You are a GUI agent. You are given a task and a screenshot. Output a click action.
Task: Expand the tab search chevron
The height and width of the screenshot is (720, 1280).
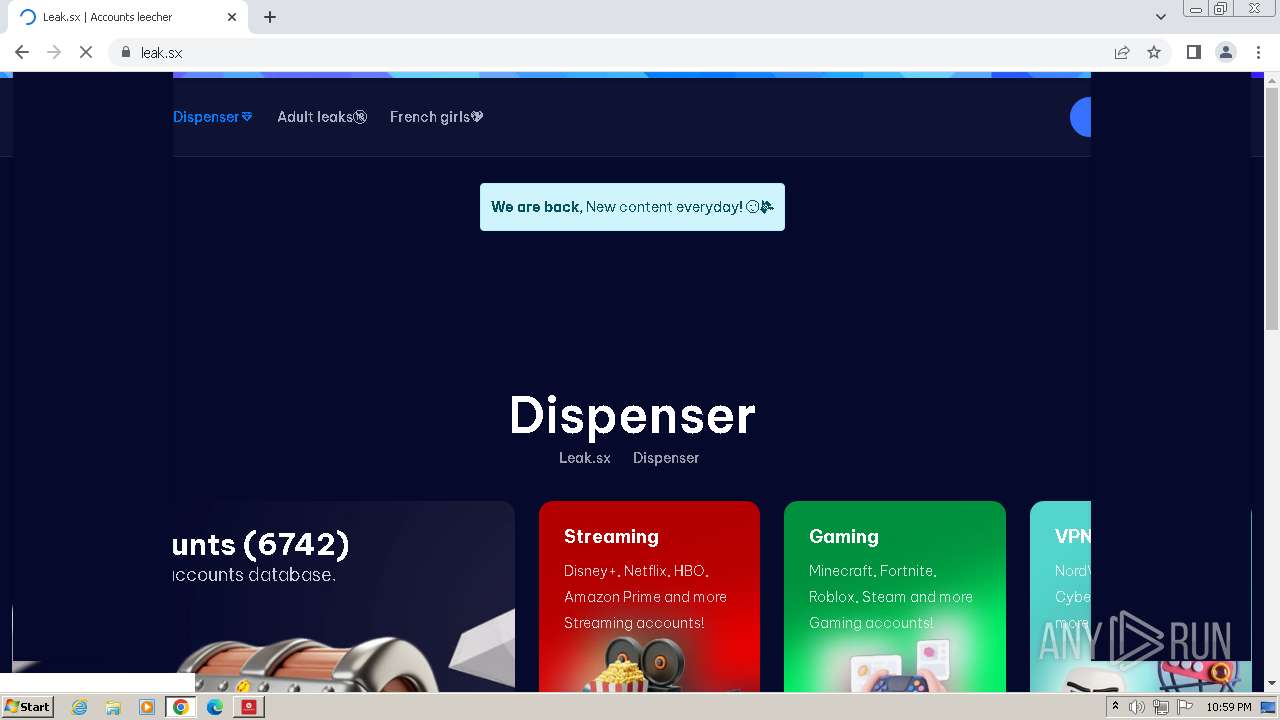pyautogui.click(x=1161, y=17)
